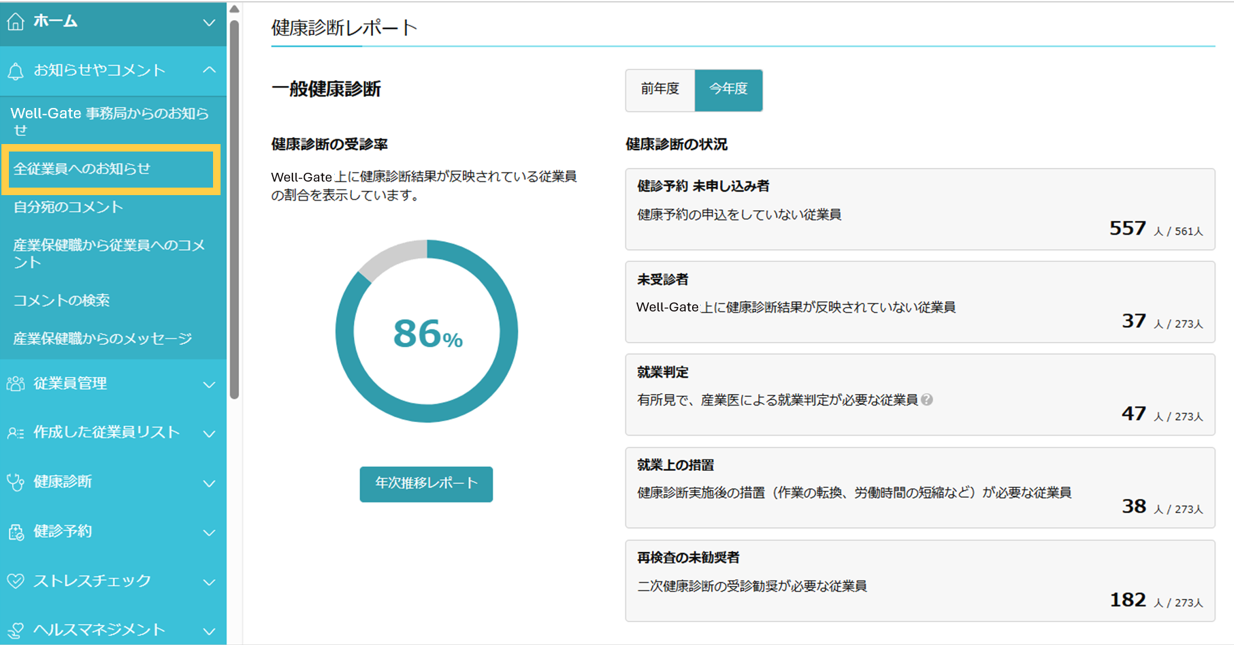Image resolution: width=1234 pixels, height=645 pixels.
Task: Click the stethoscope icon beside 健康診断
Action: (15, 482)
